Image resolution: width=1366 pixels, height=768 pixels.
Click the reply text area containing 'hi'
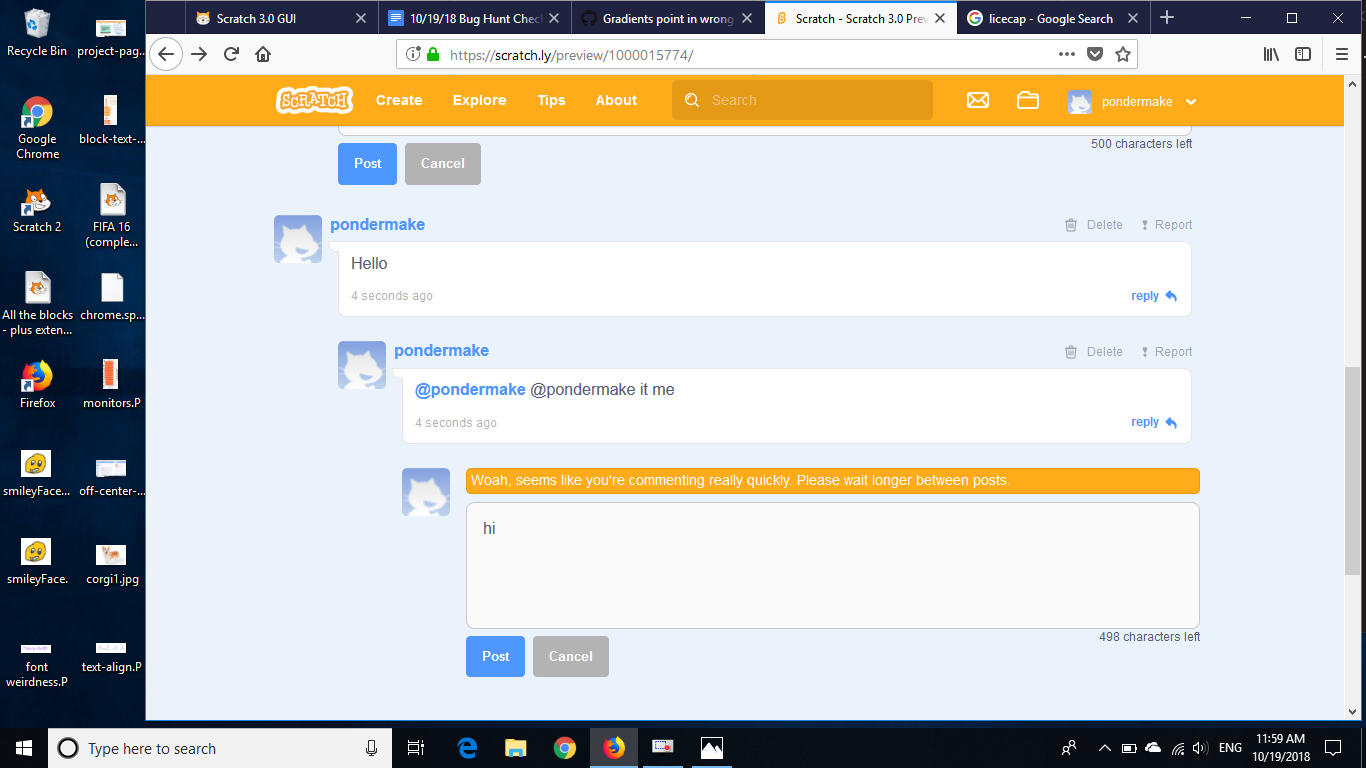832,565
